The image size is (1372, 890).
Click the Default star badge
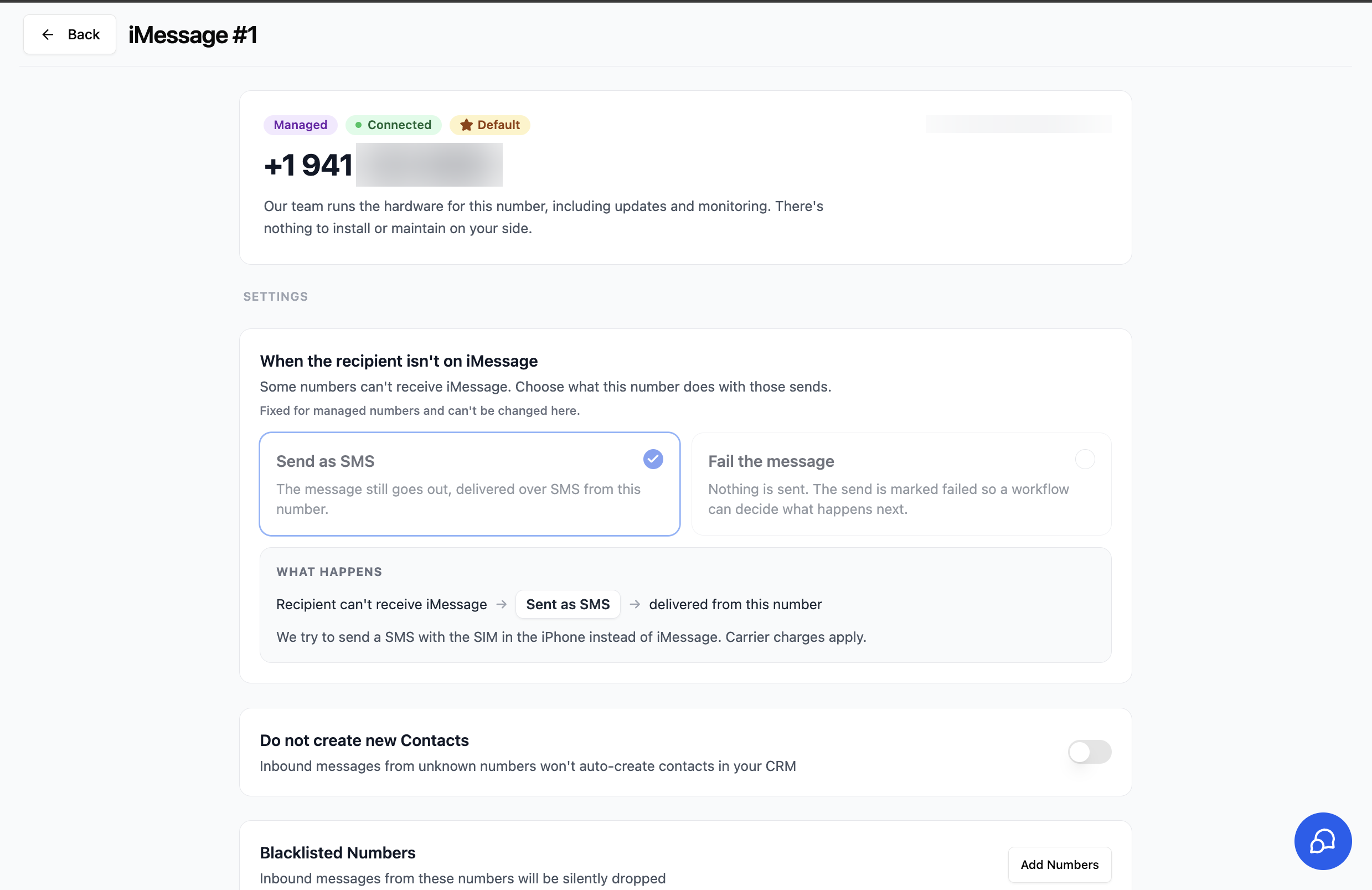coord(489,125)
